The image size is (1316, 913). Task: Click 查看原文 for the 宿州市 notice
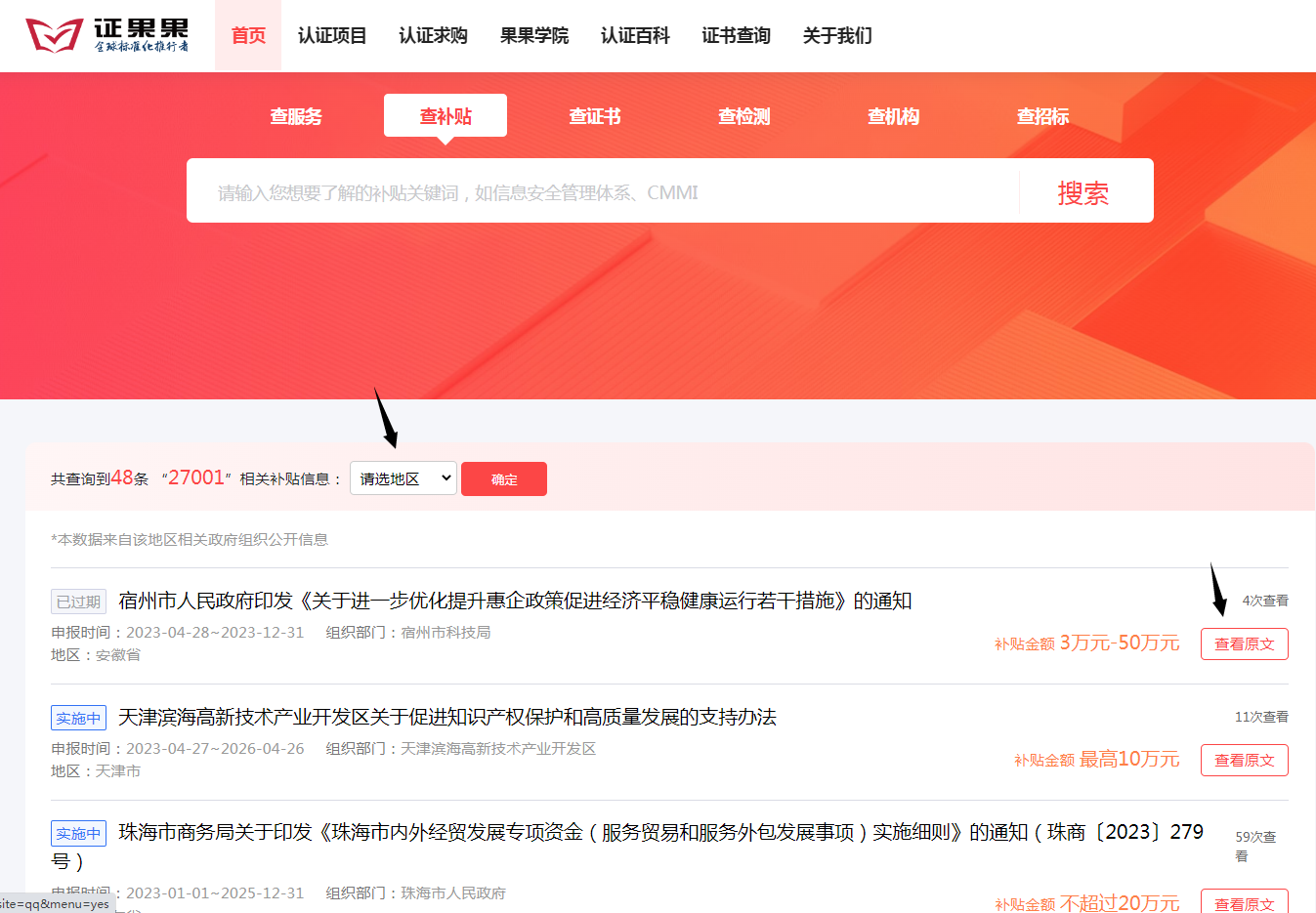pos(1244,644)
